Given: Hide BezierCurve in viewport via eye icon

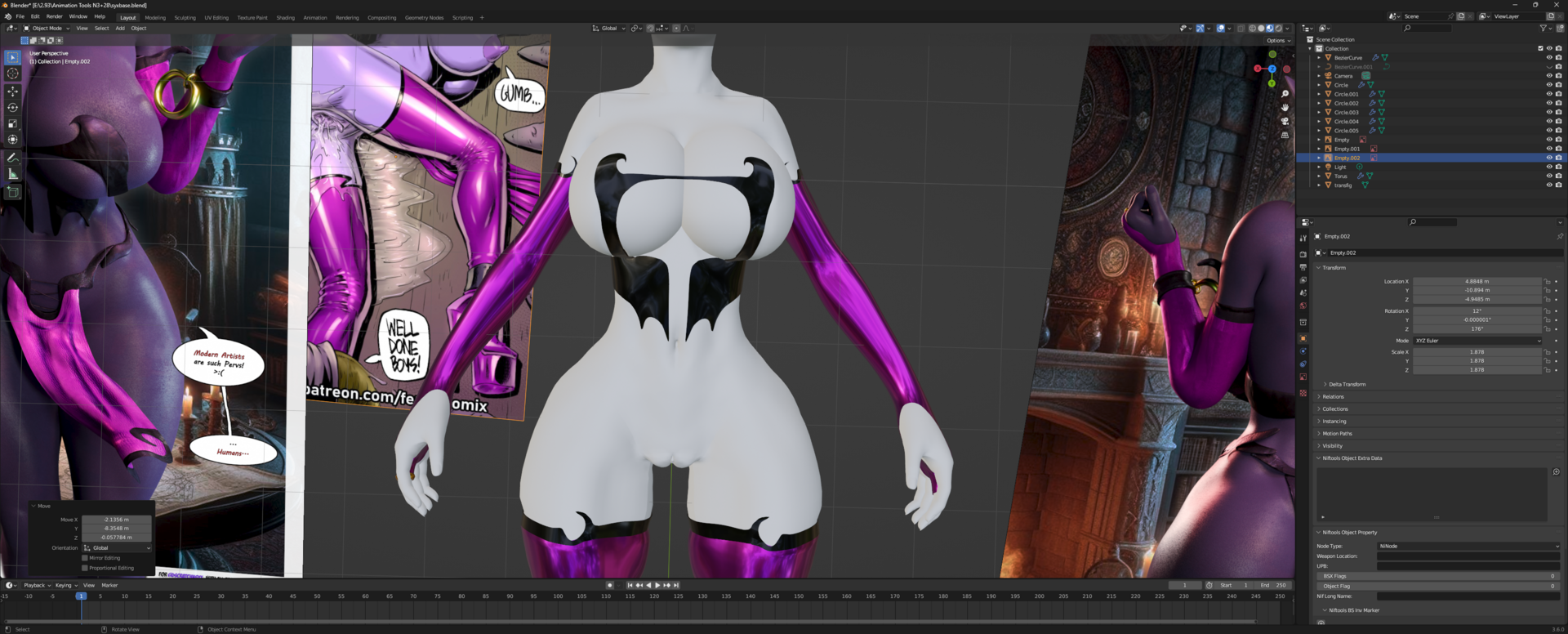Looking at the screenshot, I should click(1549, 57).
